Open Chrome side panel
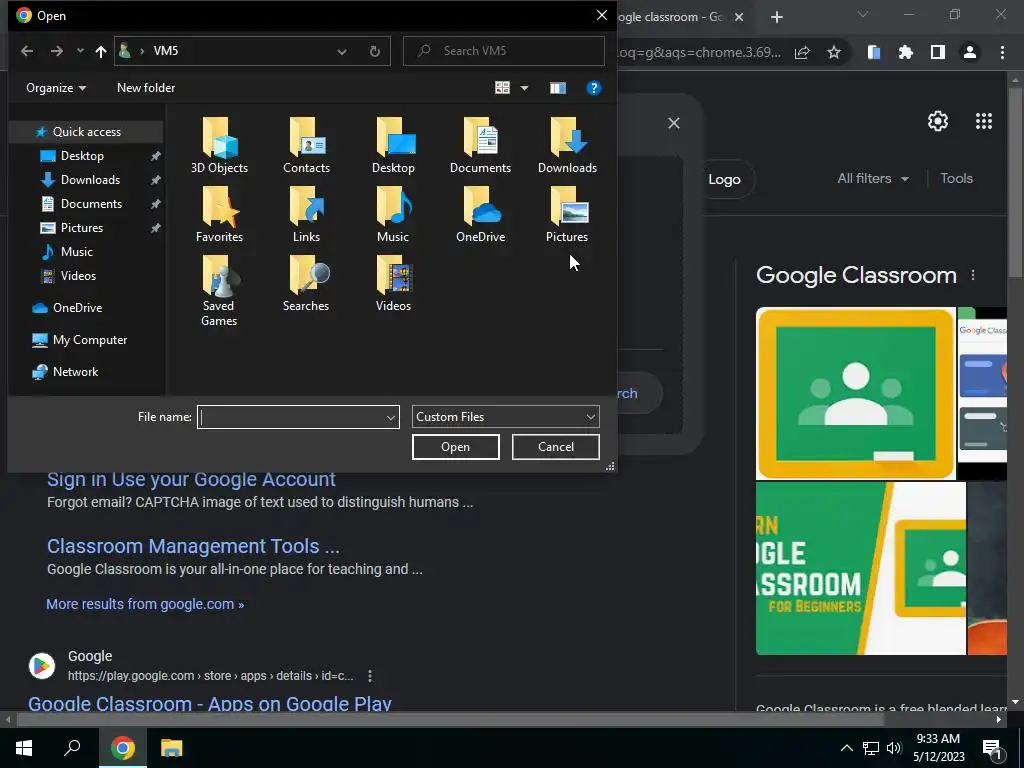The image size is (1024, 768). (938, 52)
